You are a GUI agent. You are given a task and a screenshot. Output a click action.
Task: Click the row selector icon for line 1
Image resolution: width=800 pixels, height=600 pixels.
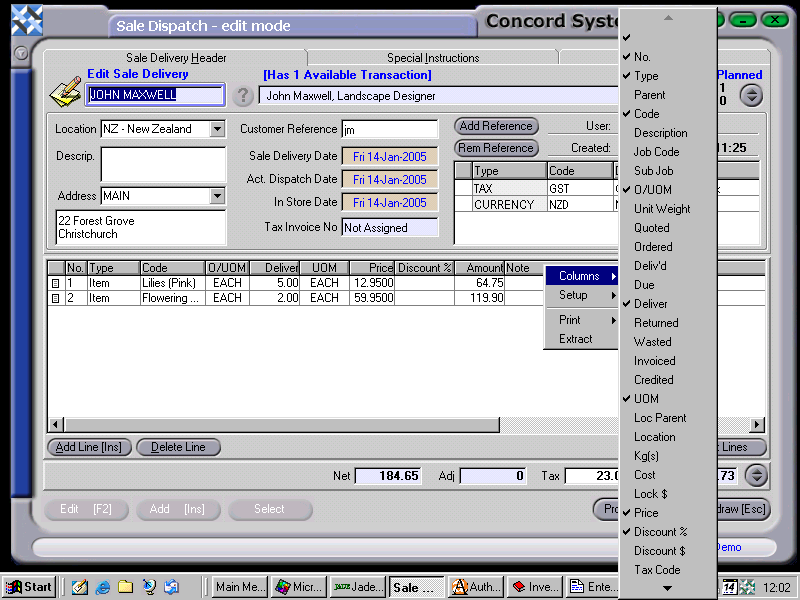click(57, 283)
